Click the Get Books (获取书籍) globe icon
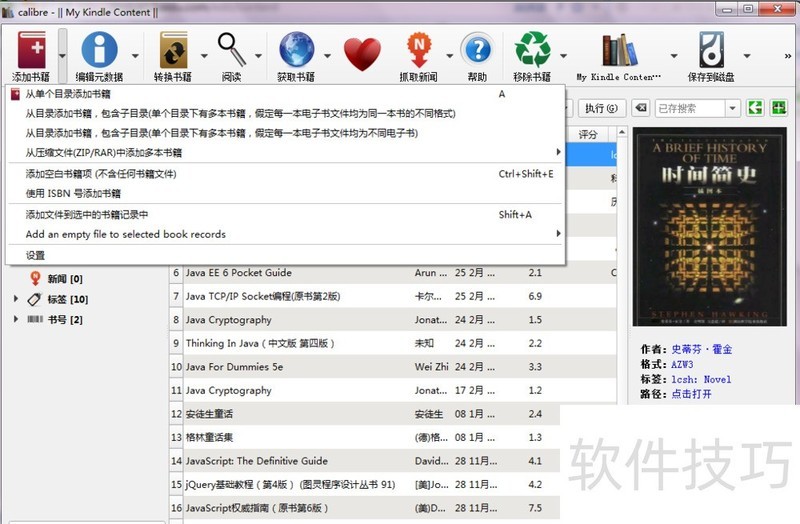Image resolution: width=800 pixels, height=524 pixels. [296, 50]
